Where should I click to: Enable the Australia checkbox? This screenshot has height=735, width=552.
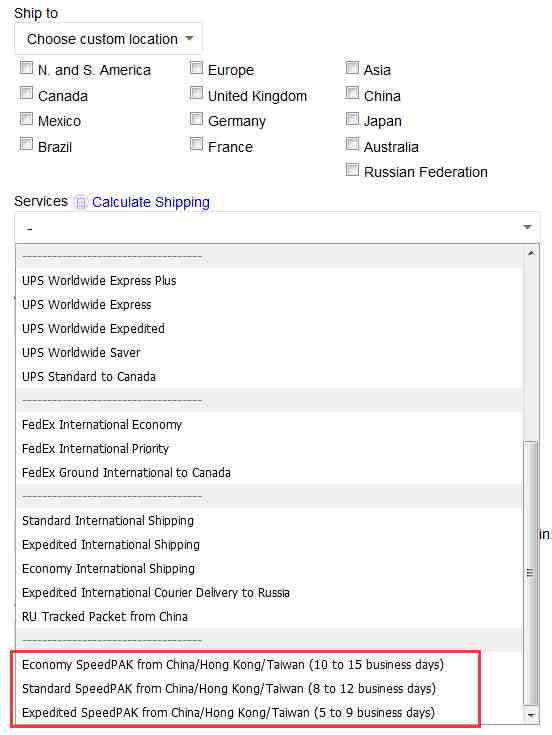click(x=352, y=144)
